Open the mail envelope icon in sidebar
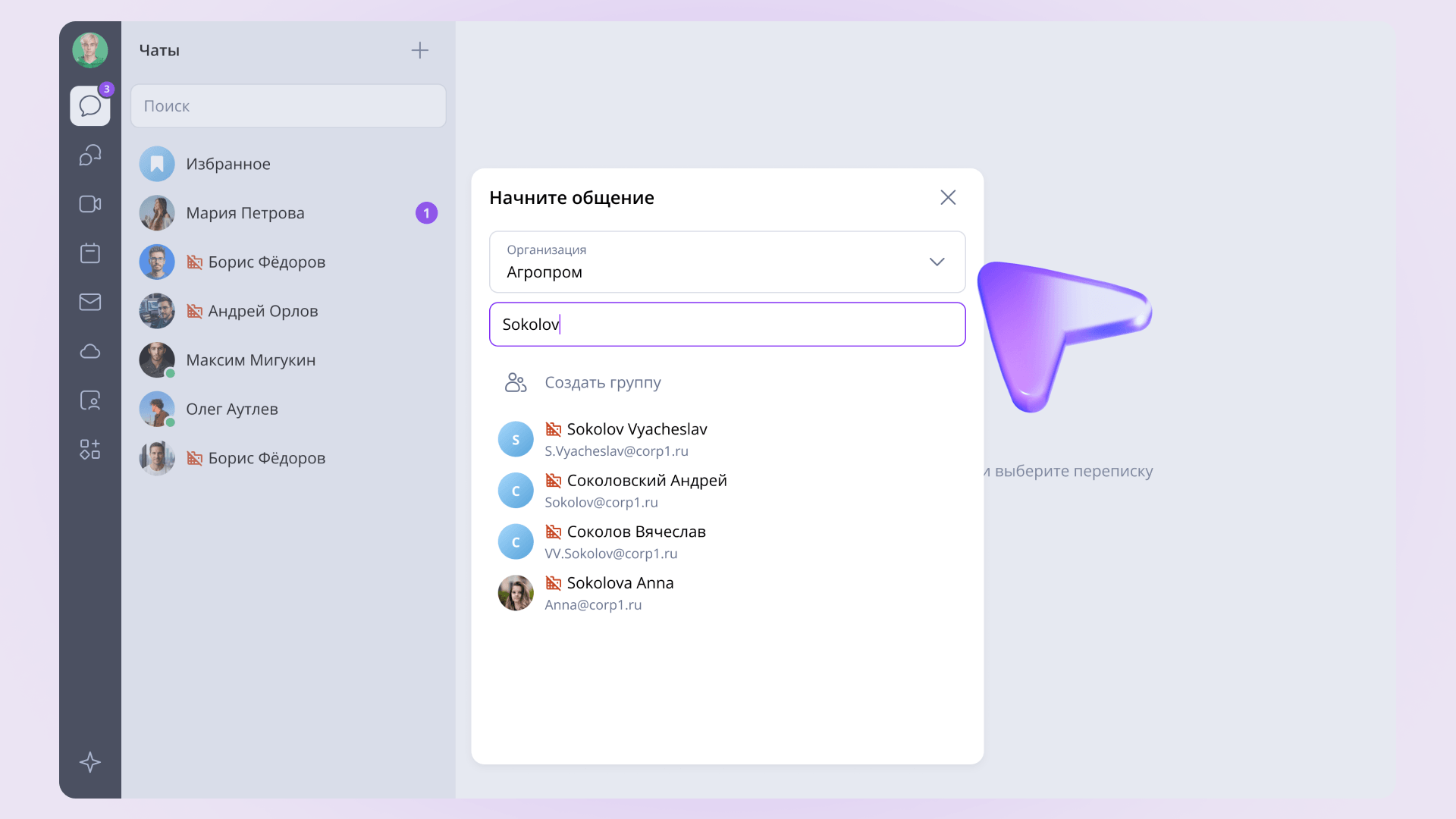Screen dimensions: 1456x819 pos(90,302)
